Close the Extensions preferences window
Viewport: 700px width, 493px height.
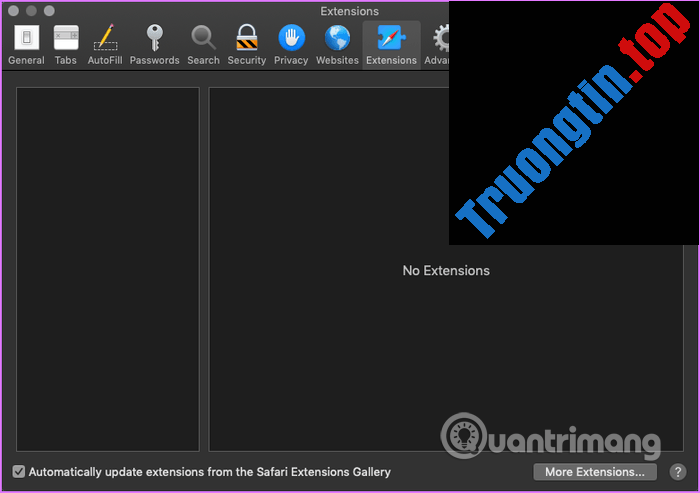click(13, 10)
